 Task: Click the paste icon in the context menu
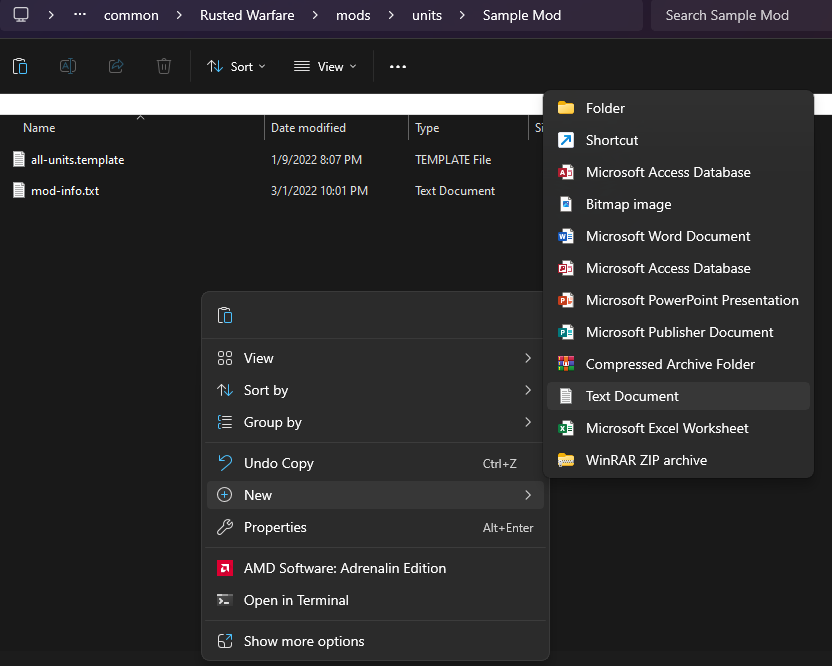[225, 315]
